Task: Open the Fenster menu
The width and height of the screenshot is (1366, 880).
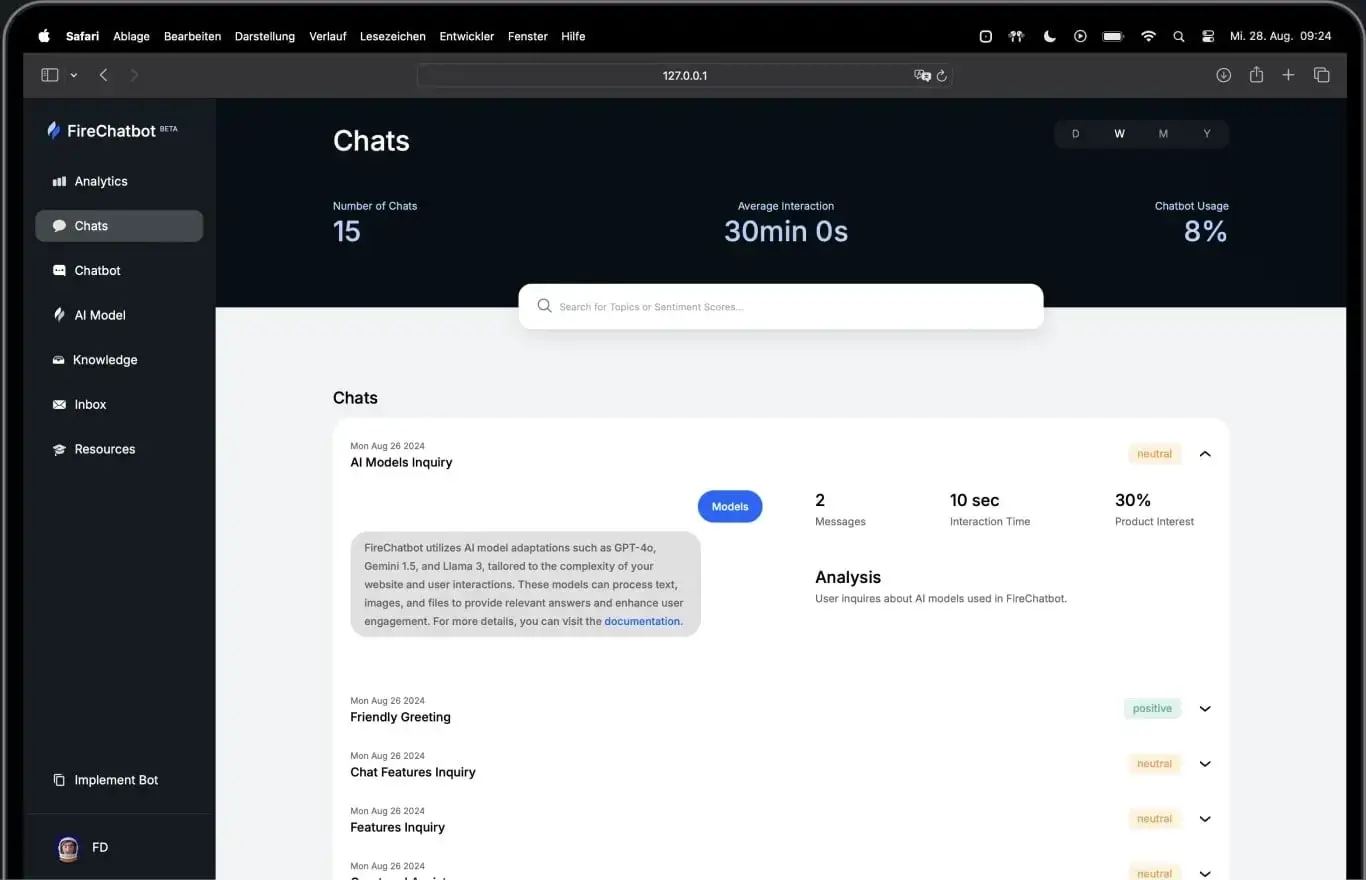Action: coord(528,36)
